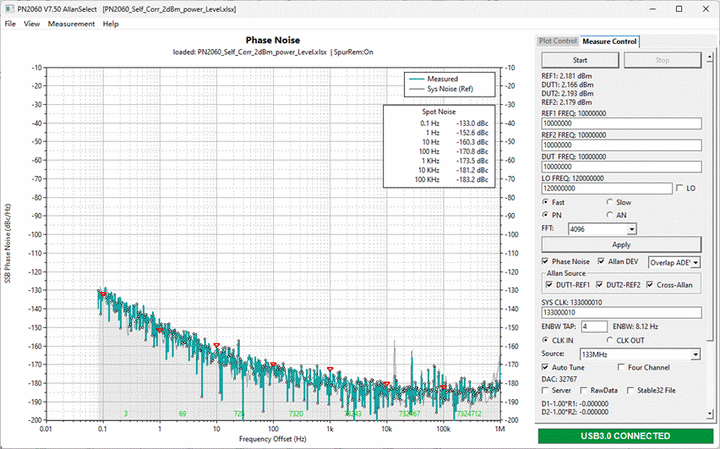The width and height of the screenshot is (720, 449).
Task: Click the red marker at 0.1 Hz
Action: tap(103, 294)
